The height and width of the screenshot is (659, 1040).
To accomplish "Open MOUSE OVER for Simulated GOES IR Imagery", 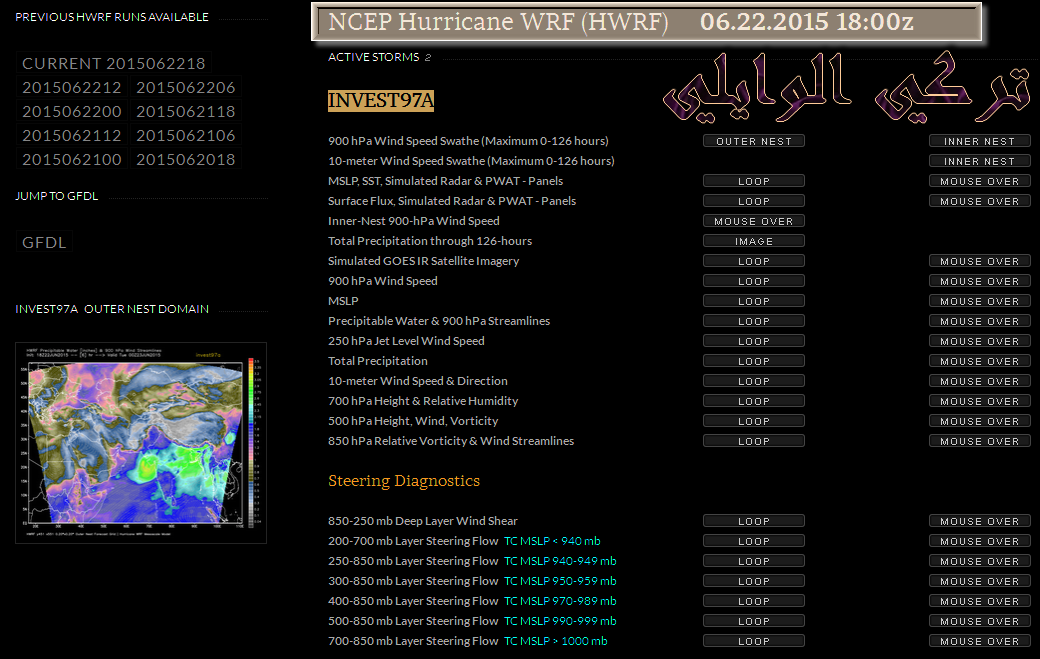I will pos(980,261).
